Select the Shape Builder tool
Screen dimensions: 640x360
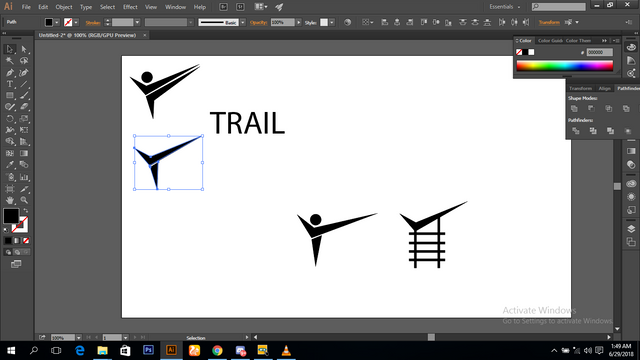(10, 142)
